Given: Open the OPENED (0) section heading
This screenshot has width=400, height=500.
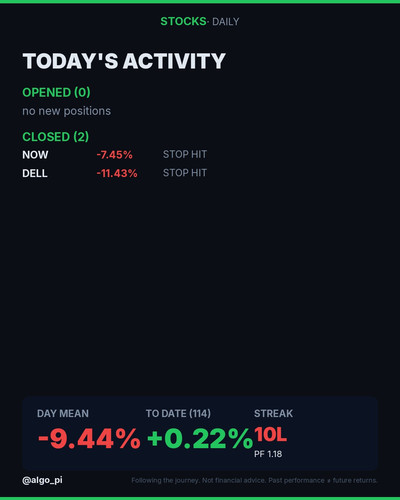Looking at the screenshot, I should click(56, 92).
